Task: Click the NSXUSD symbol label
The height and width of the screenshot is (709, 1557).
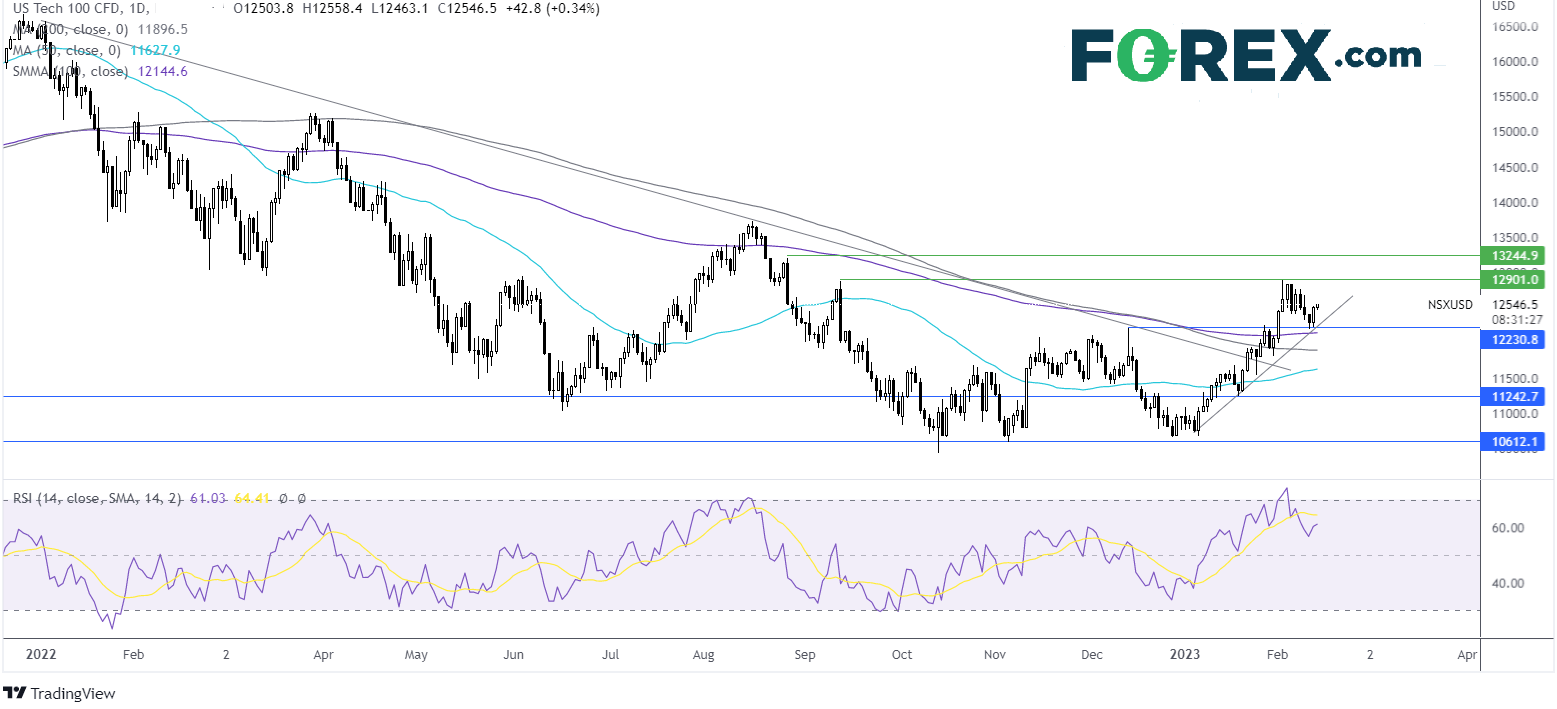Action: coord(1450,305)
